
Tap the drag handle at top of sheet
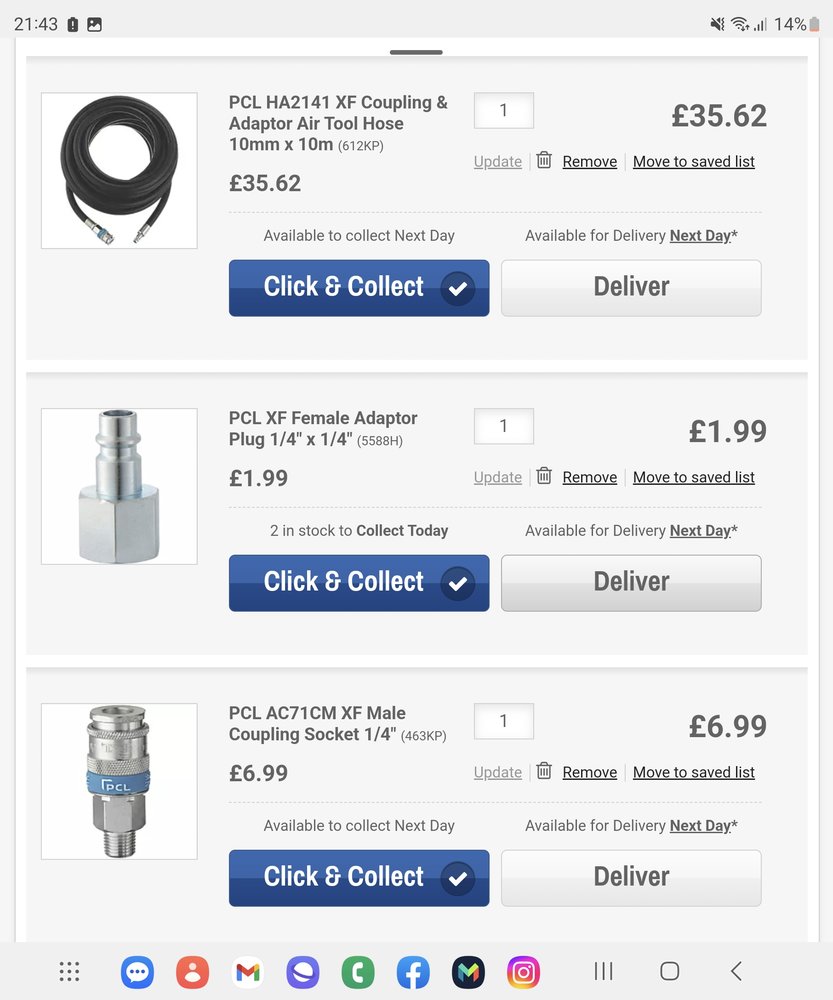(x=416, y=52)
